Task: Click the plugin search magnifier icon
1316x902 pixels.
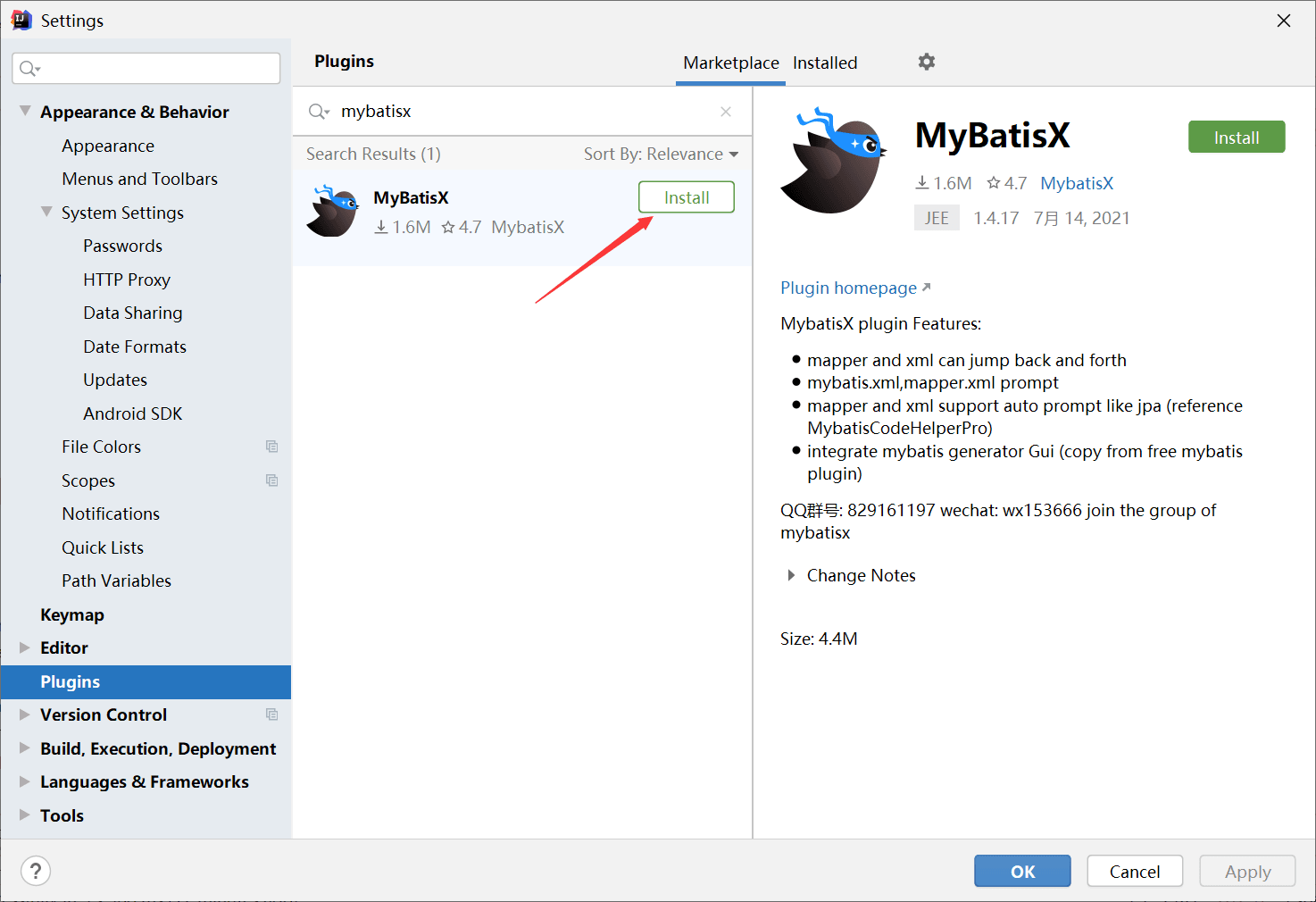Action: click(319, 112)
